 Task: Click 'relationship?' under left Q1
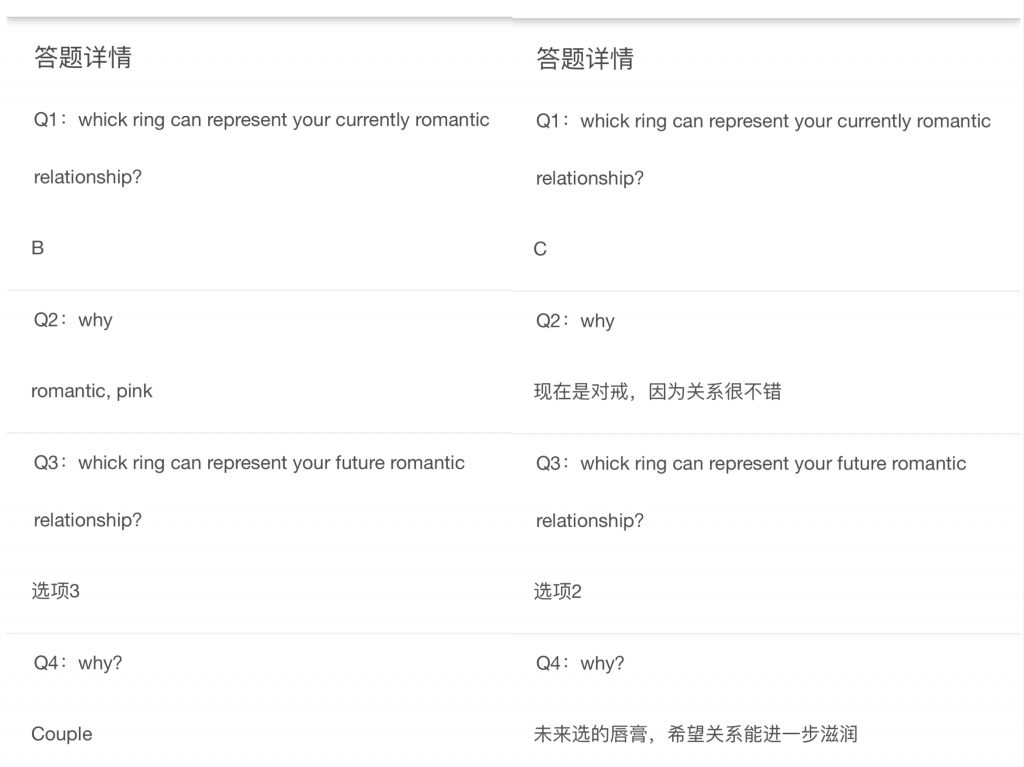(x=88, y=177)
